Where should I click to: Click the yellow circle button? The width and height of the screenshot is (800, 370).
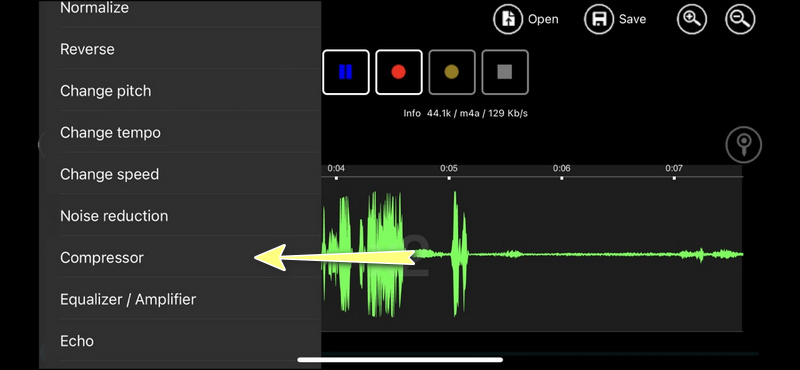[x=452, y=72]
